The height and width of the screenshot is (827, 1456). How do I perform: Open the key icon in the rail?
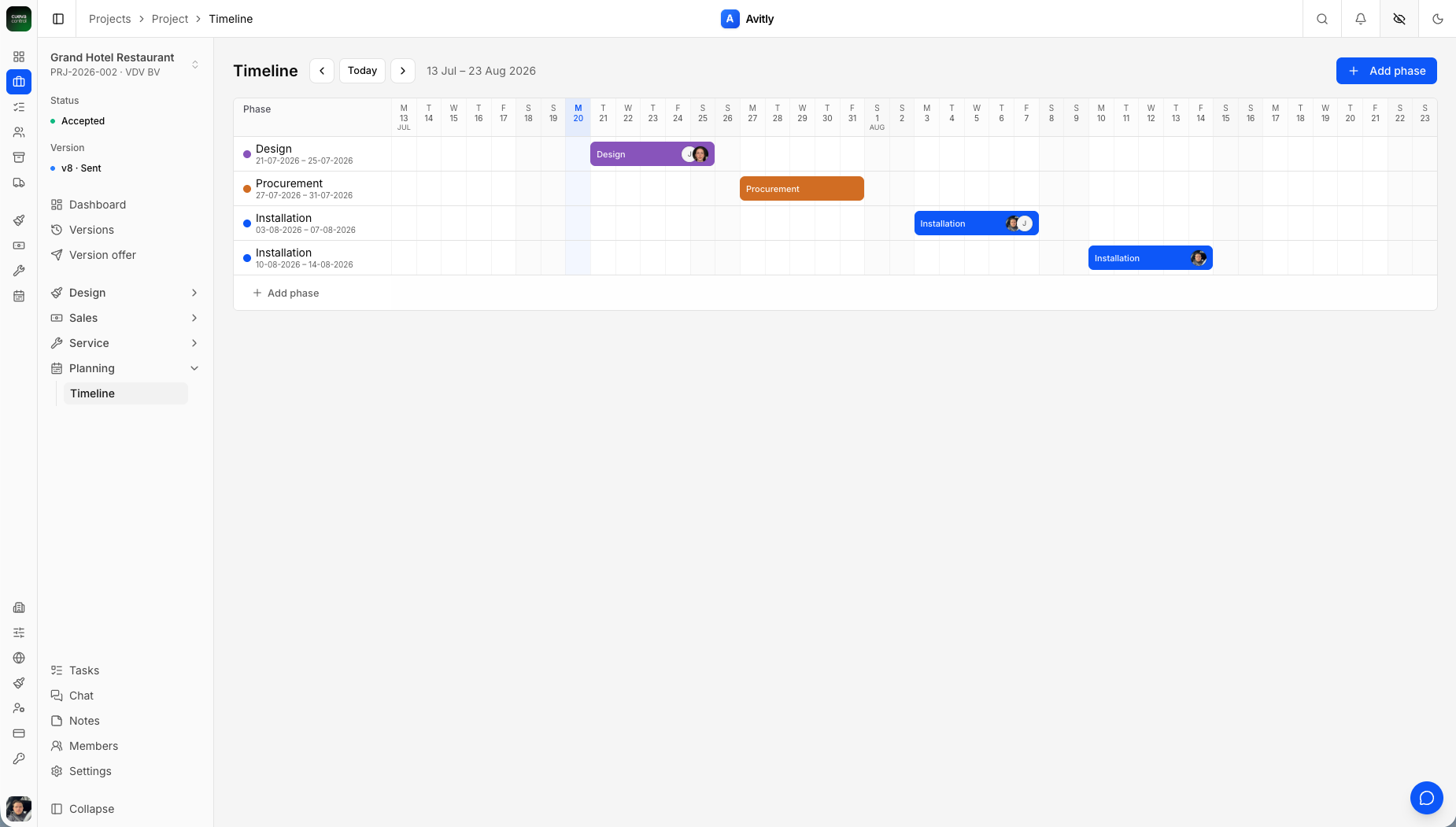pos(19,759)
